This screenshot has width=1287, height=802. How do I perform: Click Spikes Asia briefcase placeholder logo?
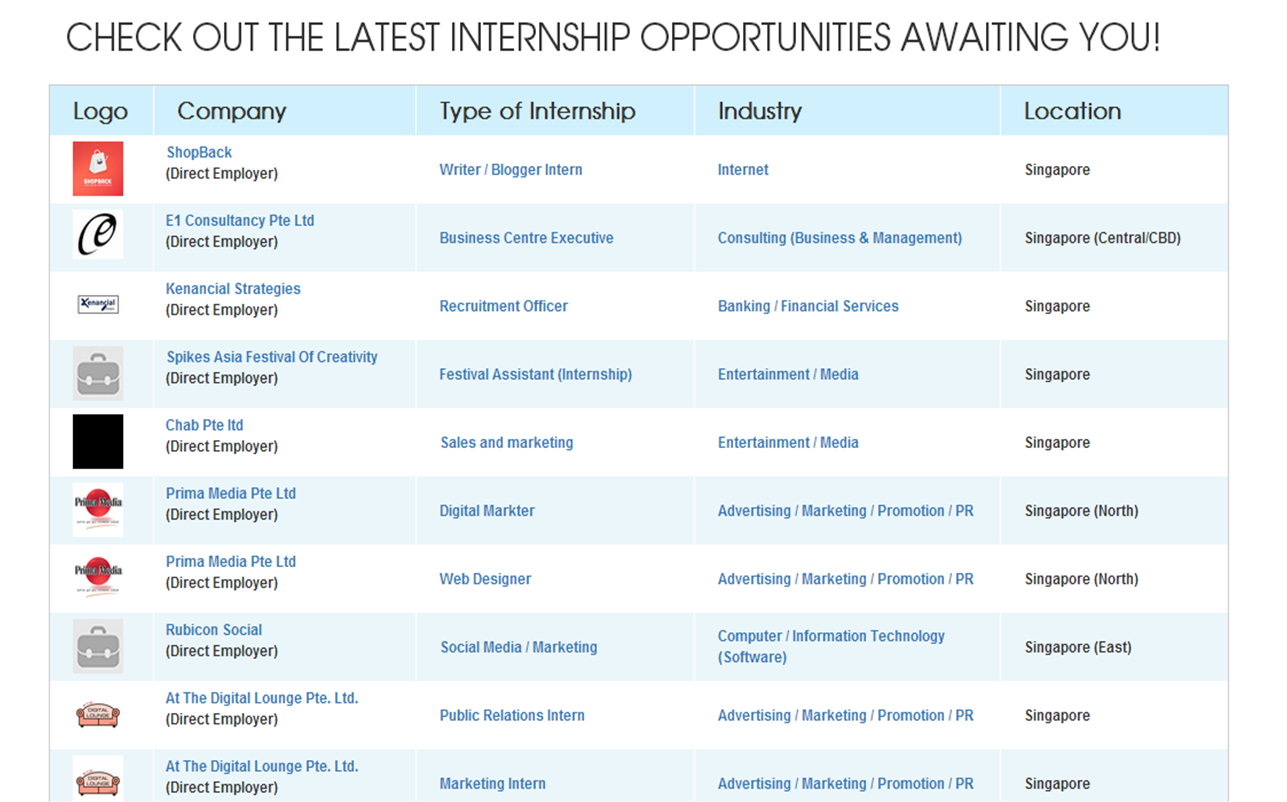[98, 374]
